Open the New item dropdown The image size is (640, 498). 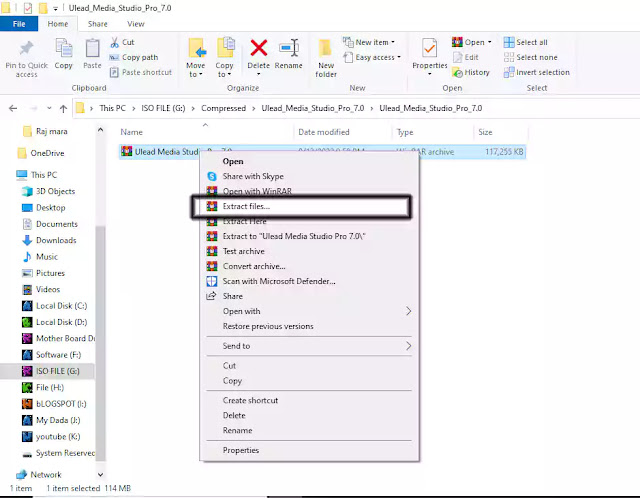(369, 42)
